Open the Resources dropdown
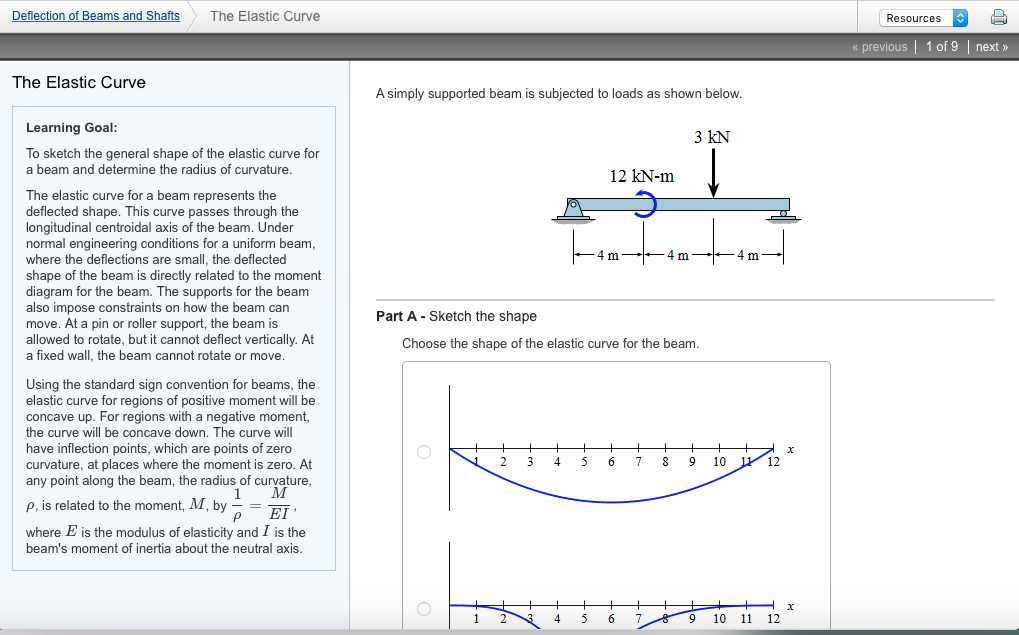This screenshot has width=1019, height=635. click(x=922, y=17)
